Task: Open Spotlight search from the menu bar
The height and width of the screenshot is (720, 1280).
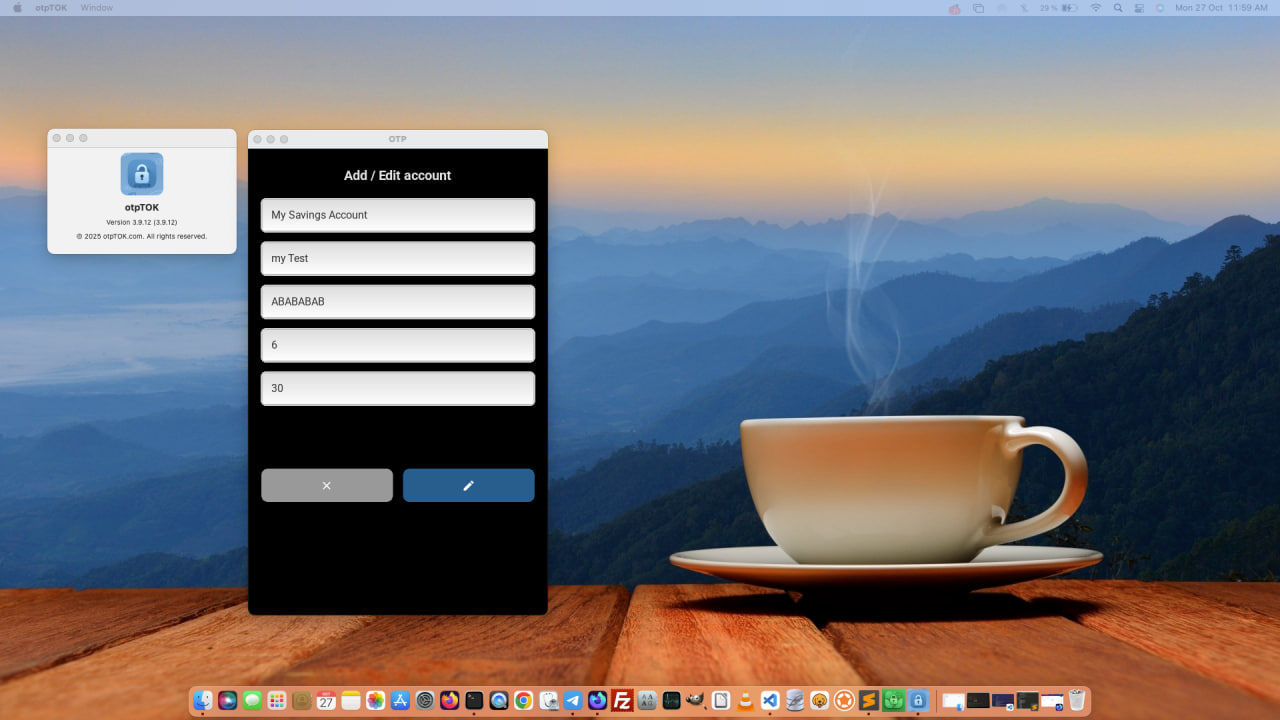Action: 1117,7
